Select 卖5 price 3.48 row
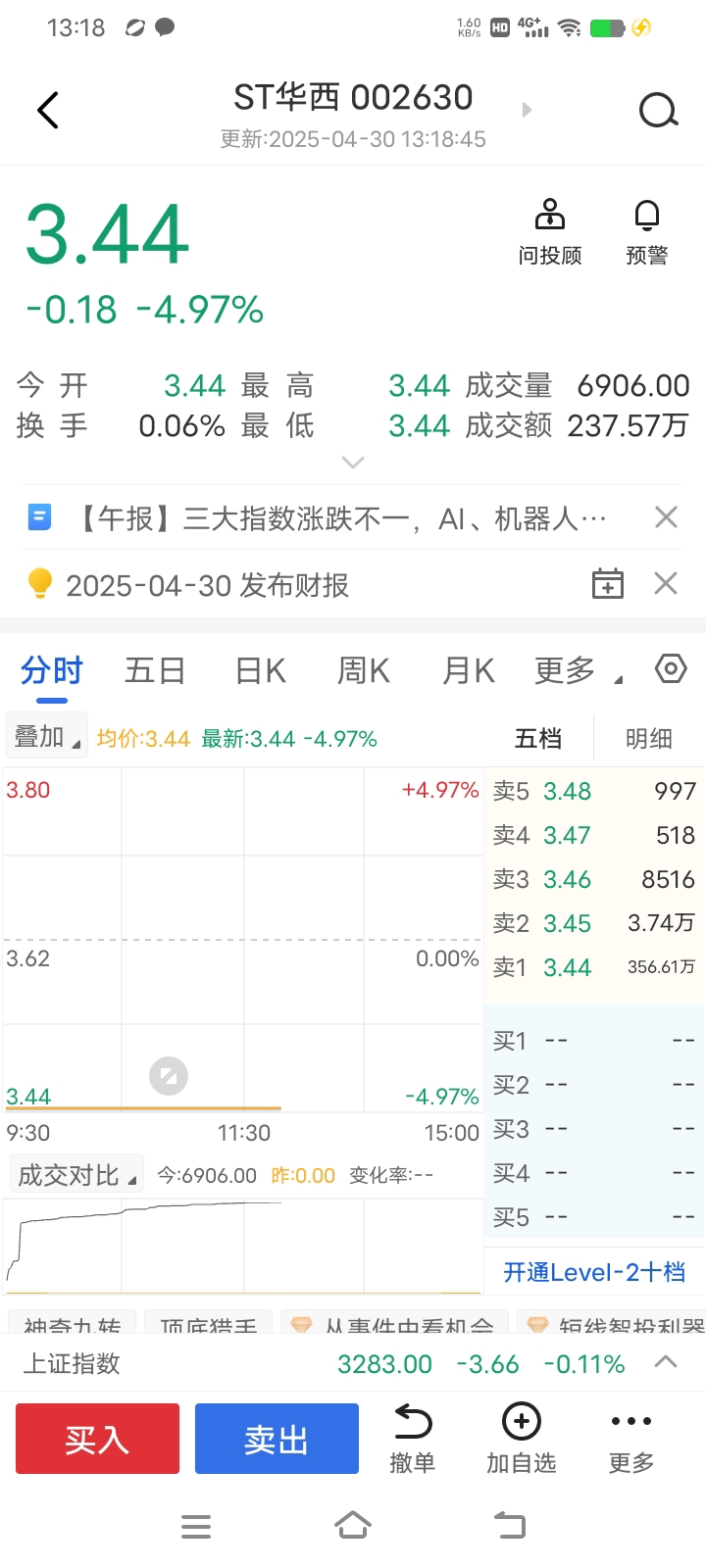Image resolution: width=706 pixels, height=1568 pixels. coord(594,791)
